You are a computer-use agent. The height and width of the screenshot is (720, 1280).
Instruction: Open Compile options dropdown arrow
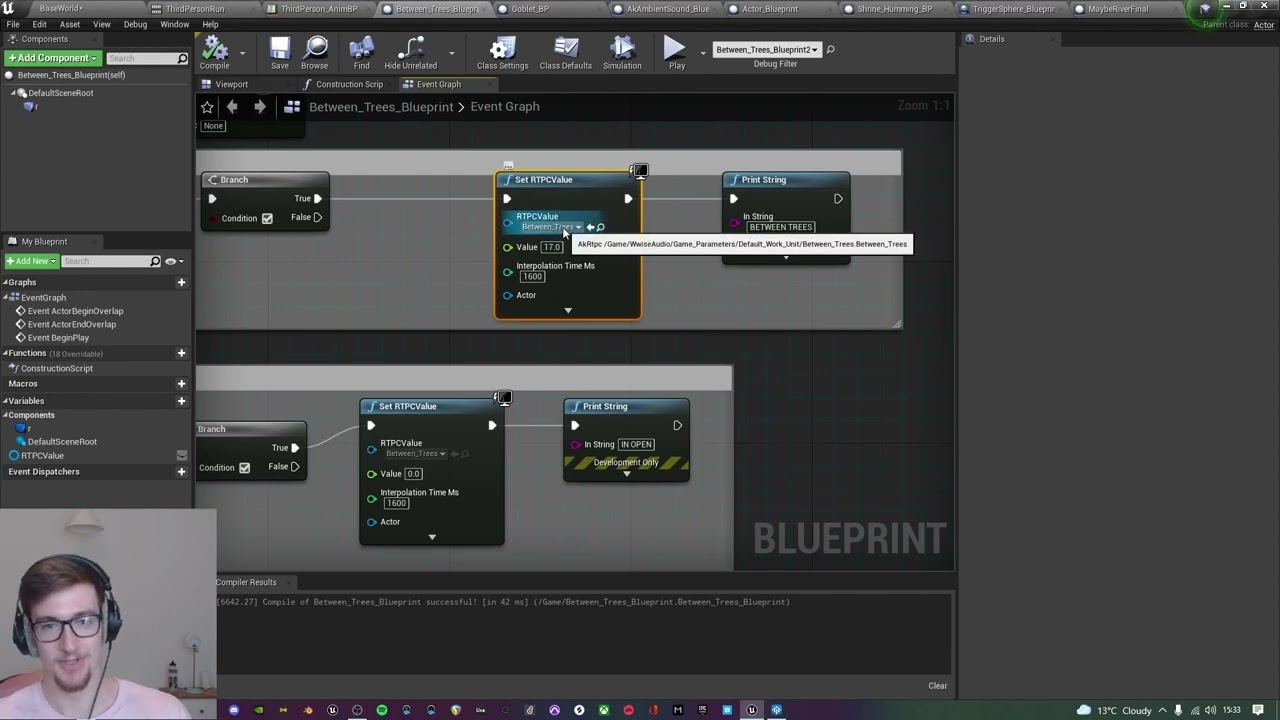242,53
